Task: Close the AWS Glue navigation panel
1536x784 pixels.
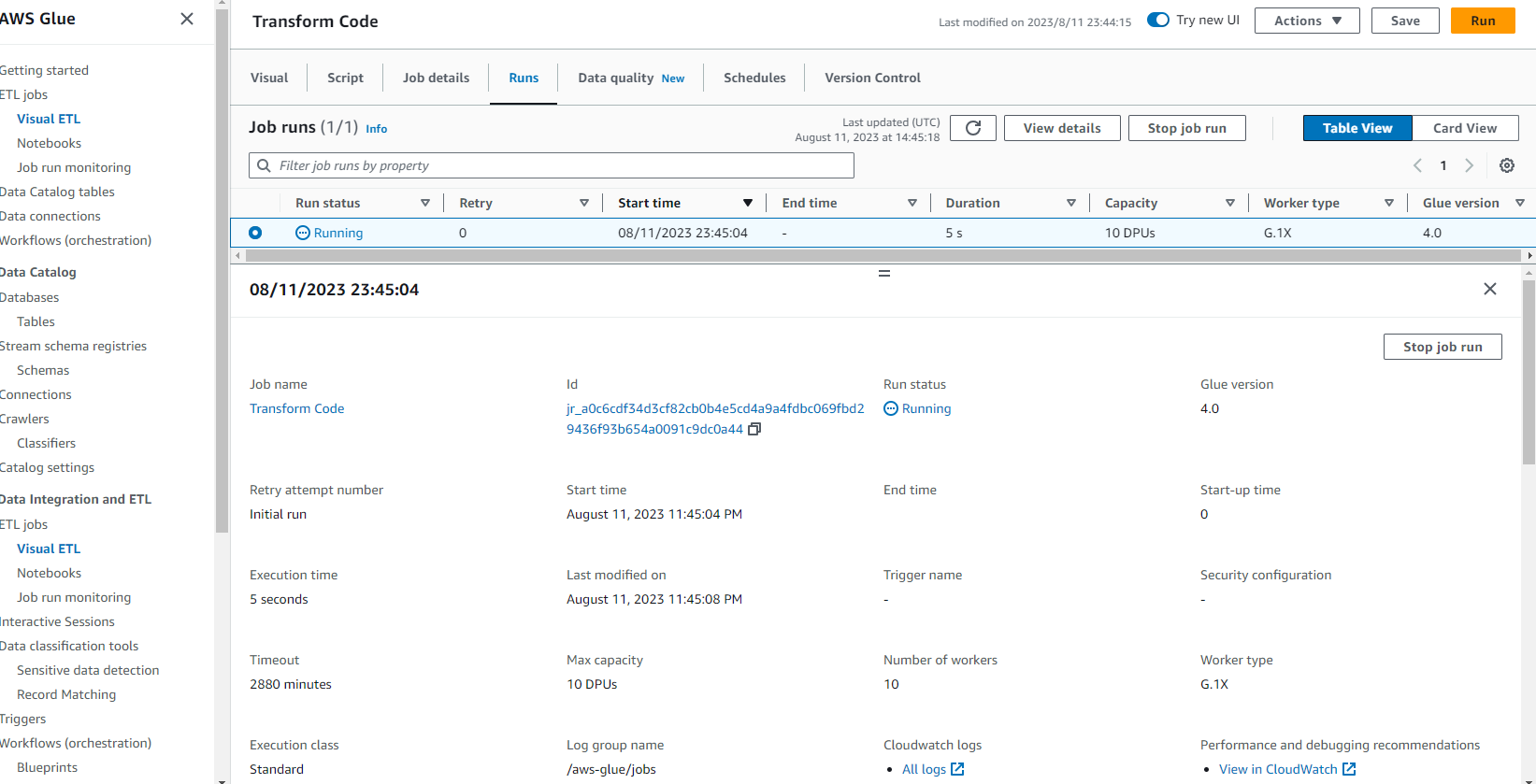Action: point(187,19)
